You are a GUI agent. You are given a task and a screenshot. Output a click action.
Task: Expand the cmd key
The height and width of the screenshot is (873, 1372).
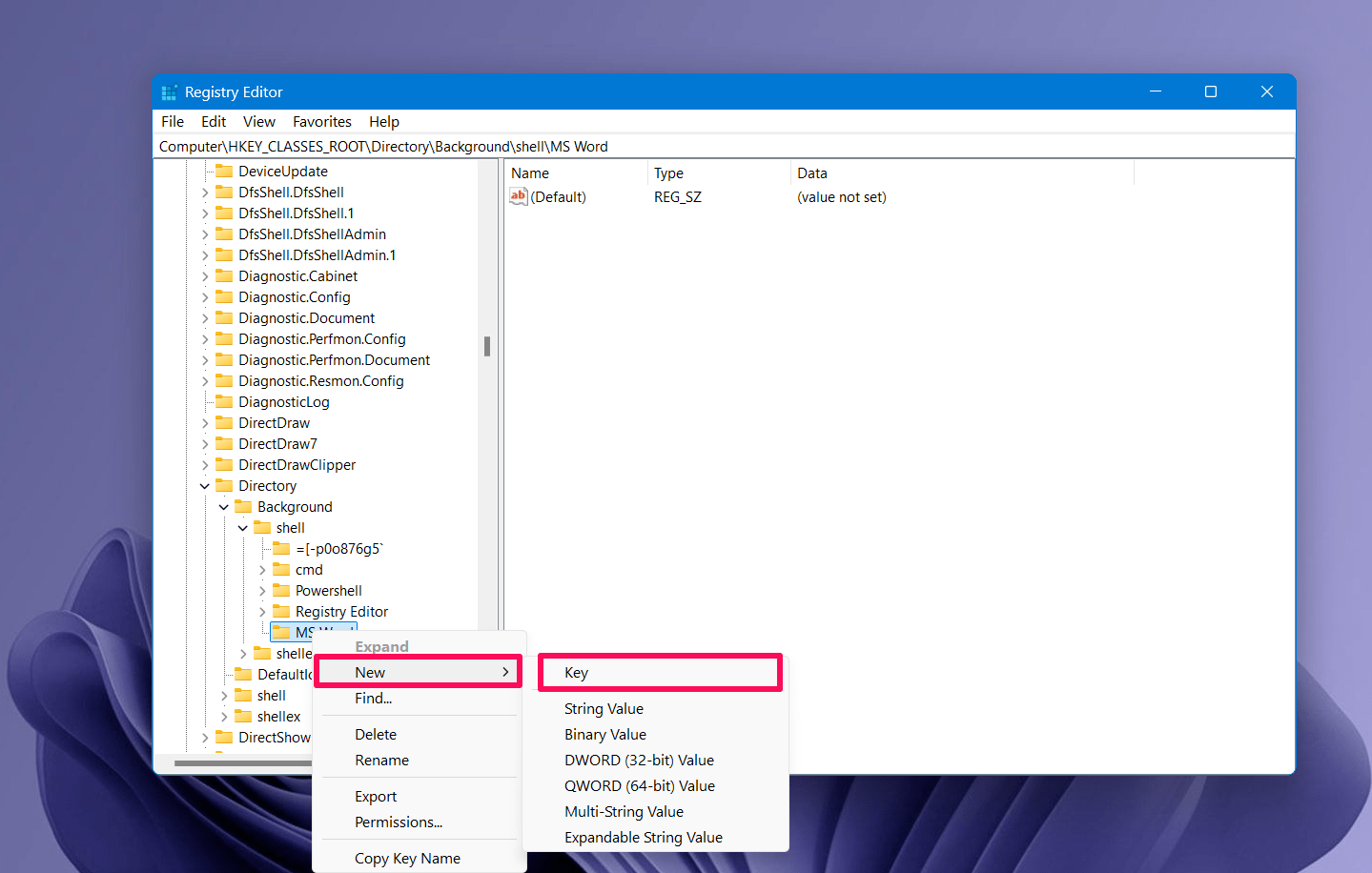(262, 570)
